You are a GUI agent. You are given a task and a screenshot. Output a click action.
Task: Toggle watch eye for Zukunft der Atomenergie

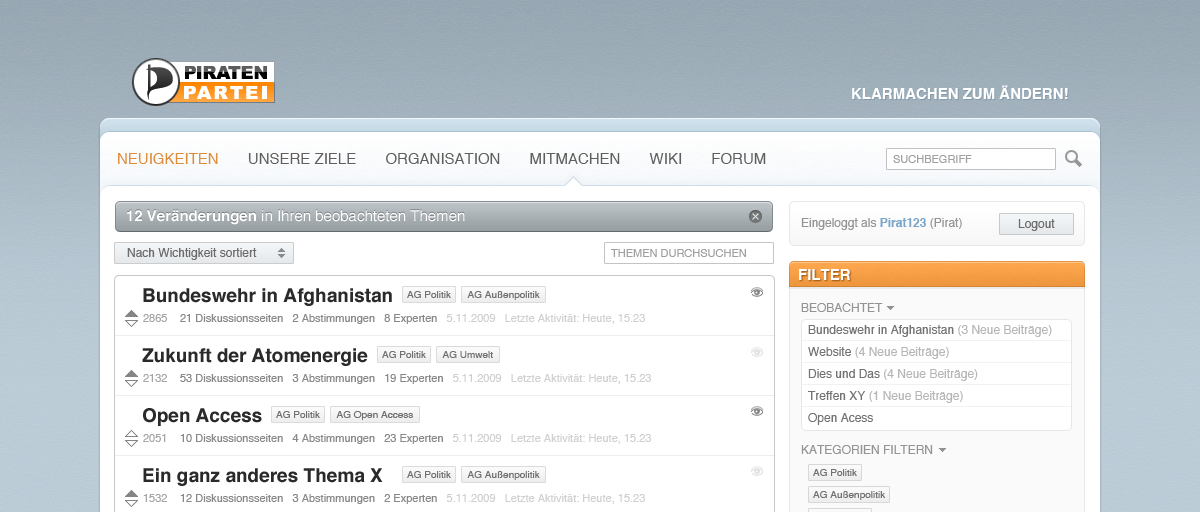click(757, 352)
